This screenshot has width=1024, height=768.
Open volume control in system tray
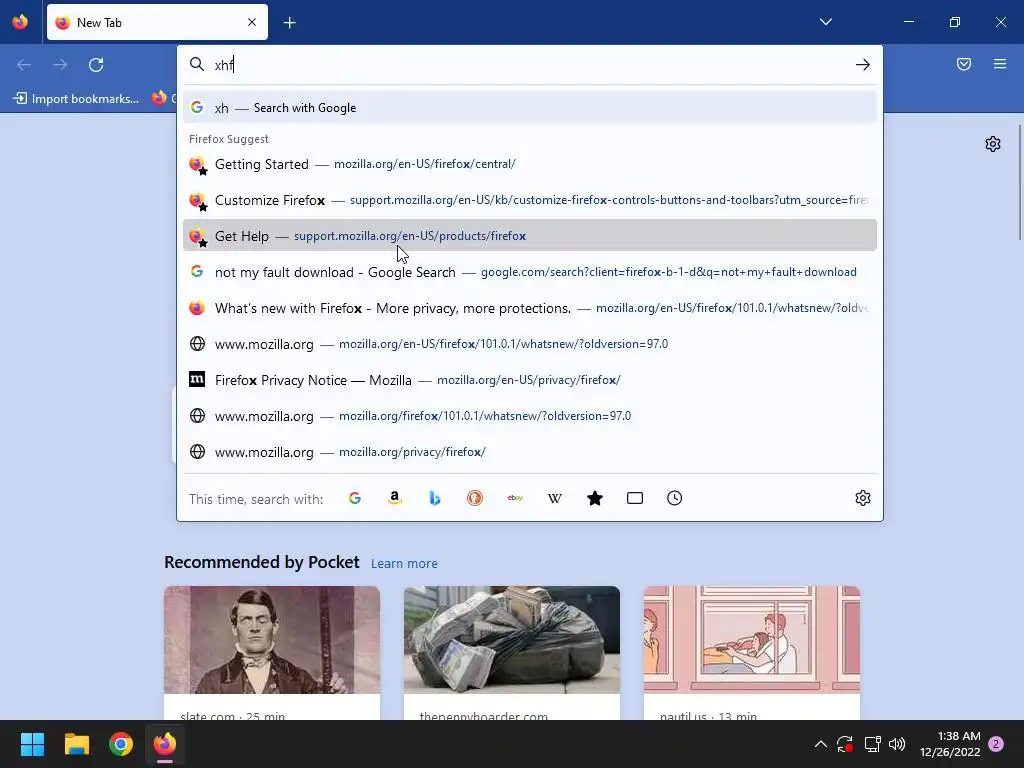pos(897,744)
